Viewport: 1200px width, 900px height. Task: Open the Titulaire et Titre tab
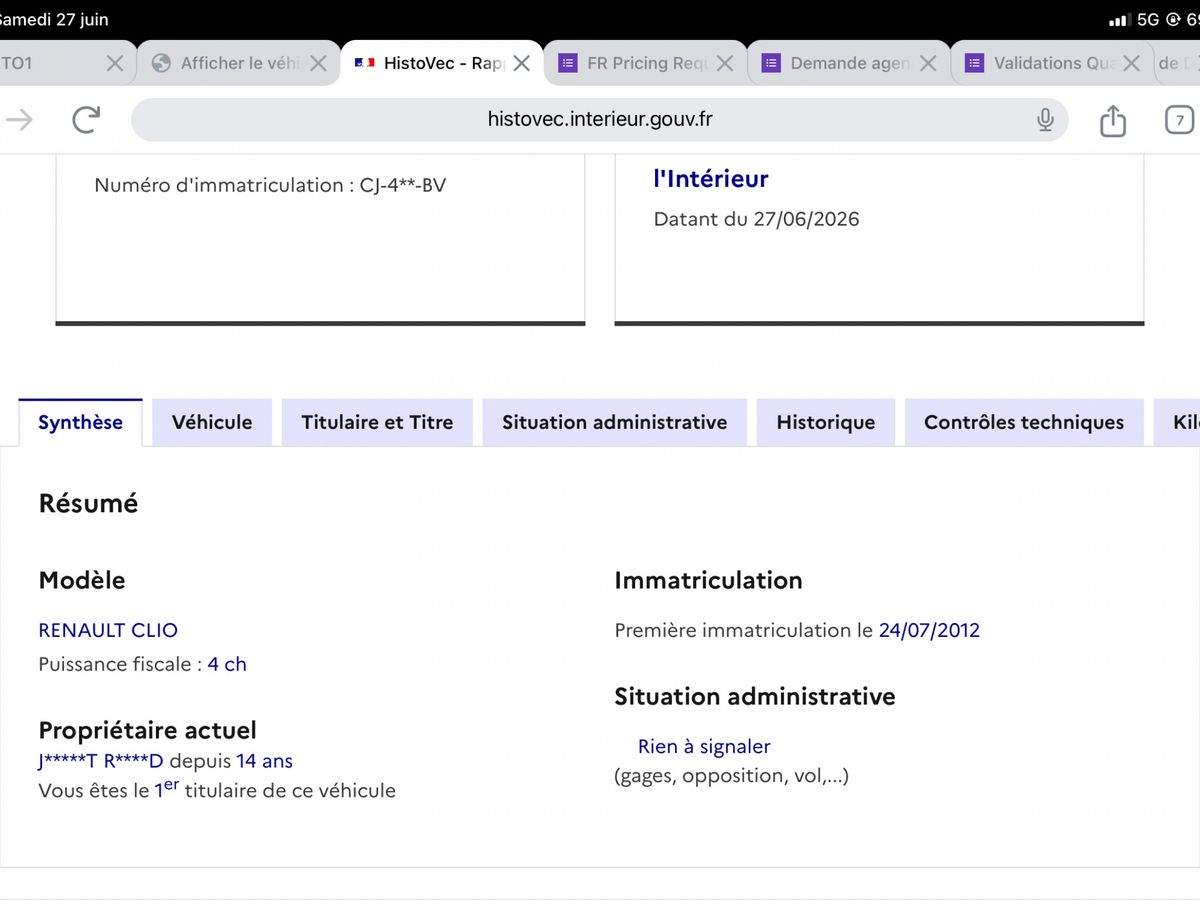point(377,422)
